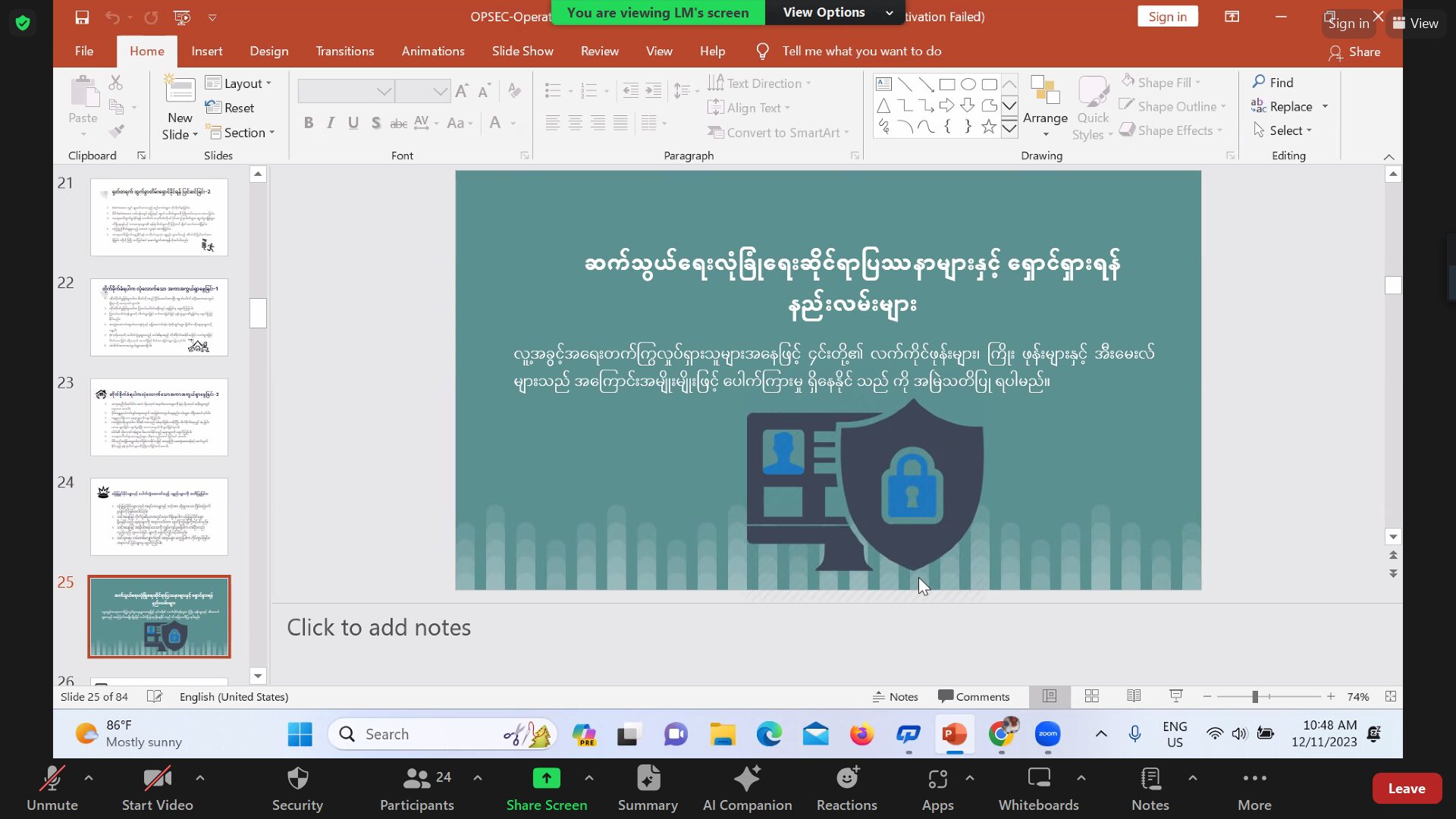Click Zoom Security shield icon
The width and height of the screenshot is (1456, 819).
click(297, 780)
